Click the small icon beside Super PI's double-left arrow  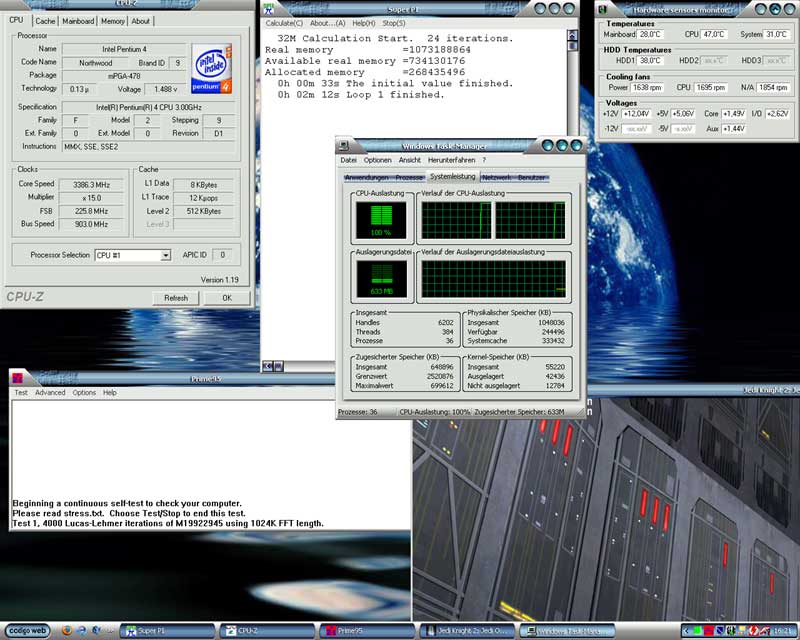tap(279, 366)
